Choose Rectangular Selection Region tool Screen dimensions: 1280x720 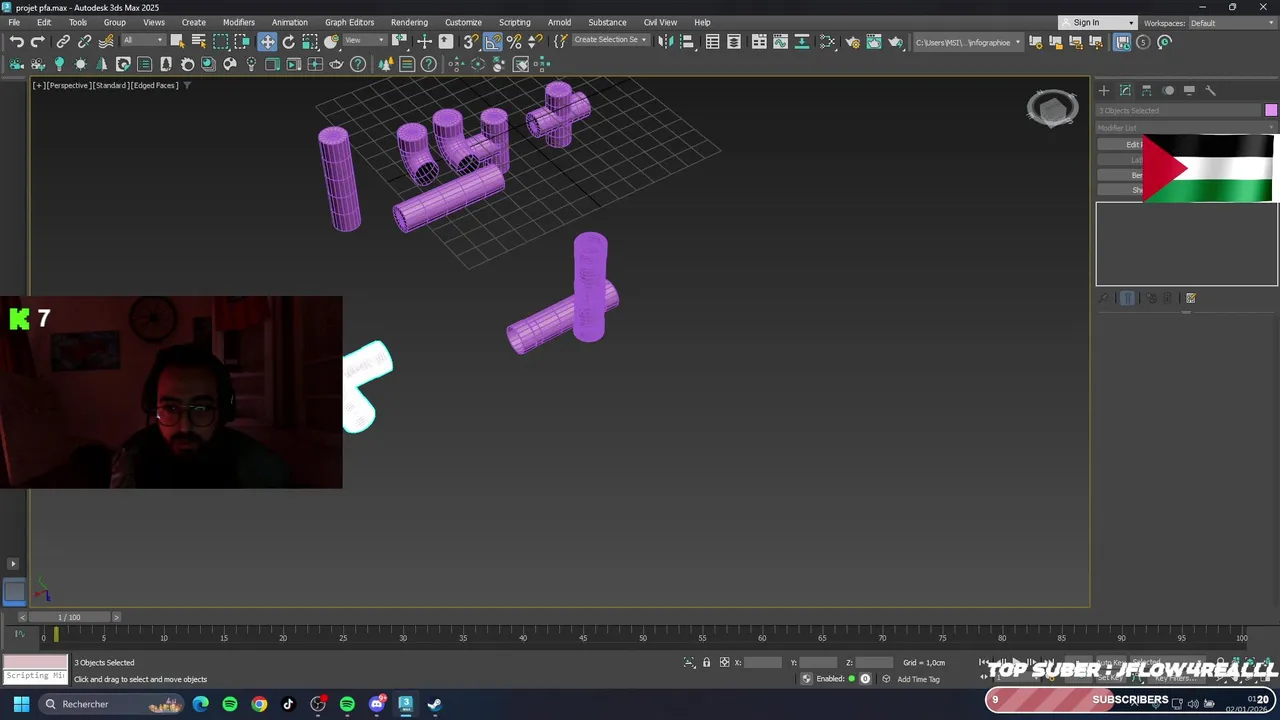[220, 41]
